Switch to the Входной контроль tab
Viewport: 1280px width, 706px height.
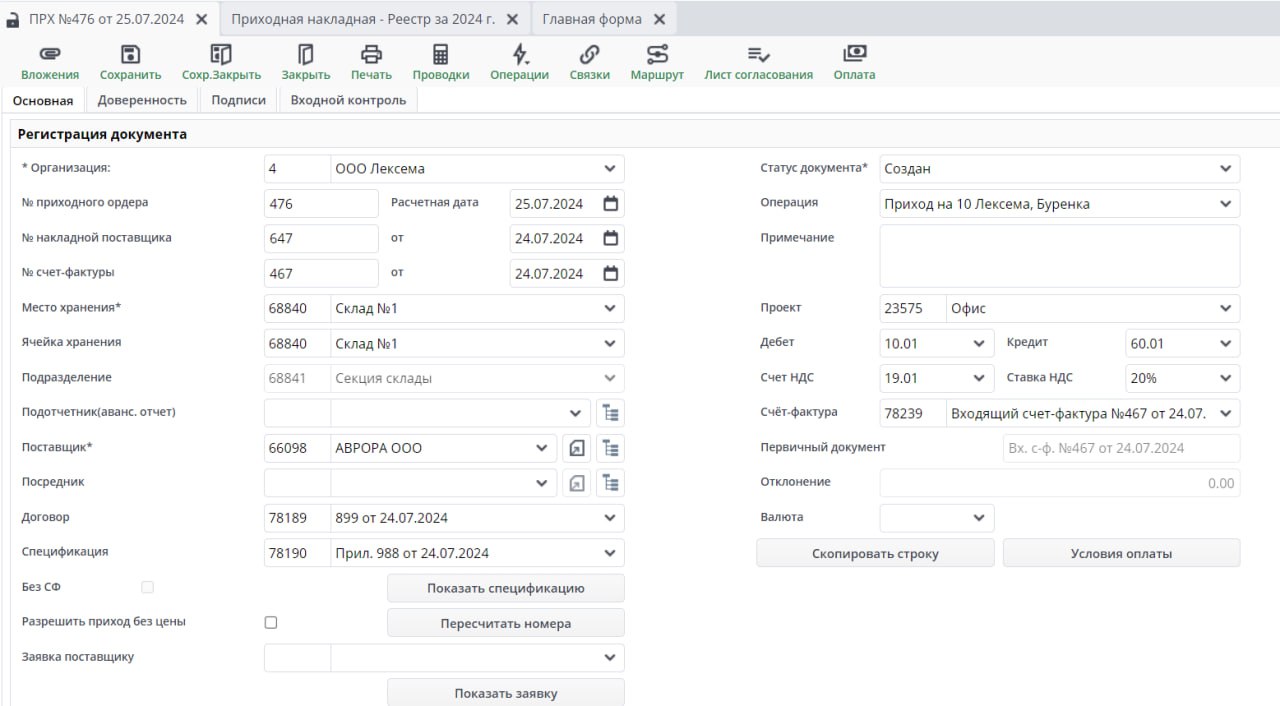pyautogui.click(x=348, y=100)
